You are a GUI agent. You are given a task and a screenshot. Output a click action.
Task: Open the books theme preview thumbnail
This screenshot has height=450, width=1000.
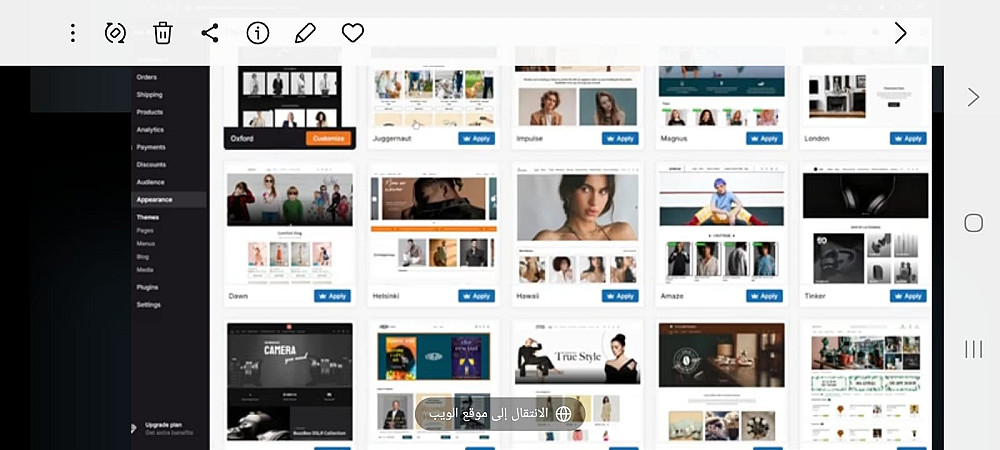tap(434, 381)
